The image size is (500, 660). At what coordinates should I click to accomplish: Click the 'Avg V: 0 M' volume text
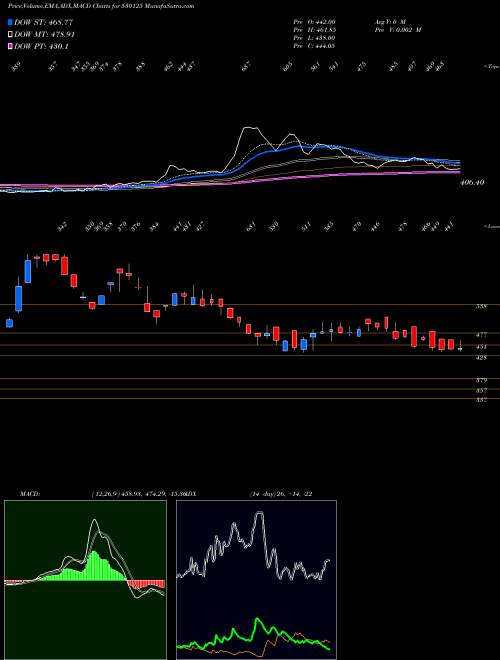(x=389, y=22)
